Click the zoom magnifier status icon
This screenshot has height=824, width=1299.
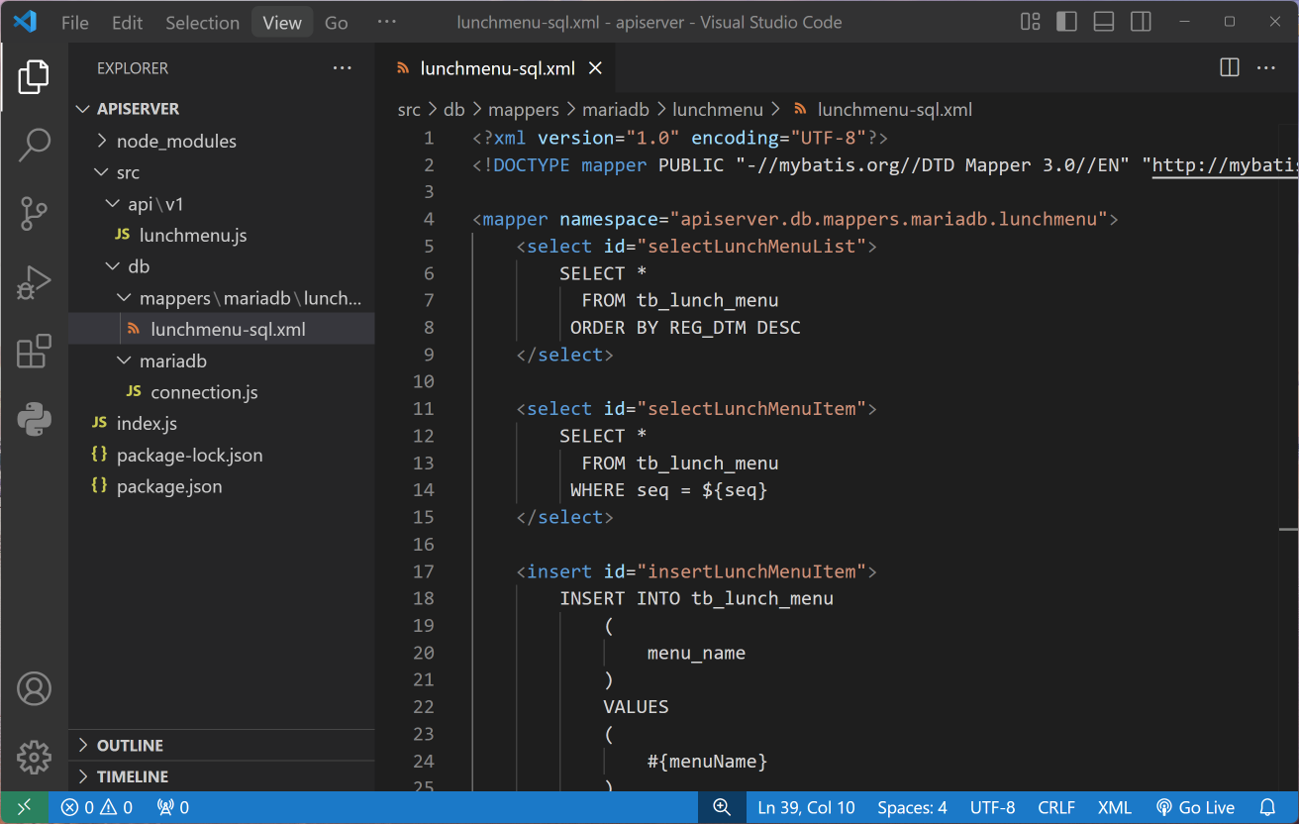pyautogui.click(x=722, y=807)
